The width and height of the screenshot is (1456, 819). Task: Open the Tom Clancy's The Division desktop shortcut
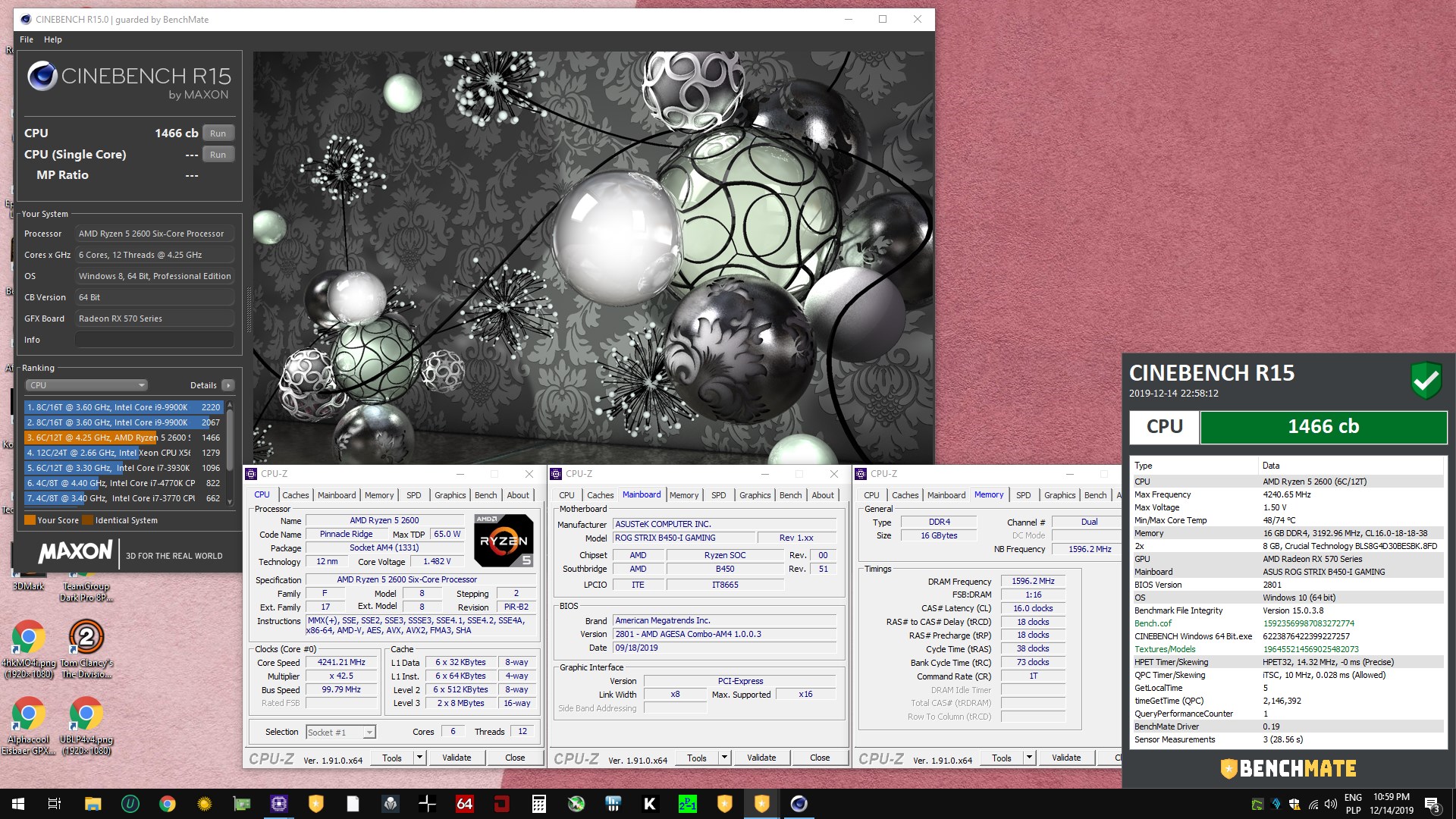pos(86,649)
